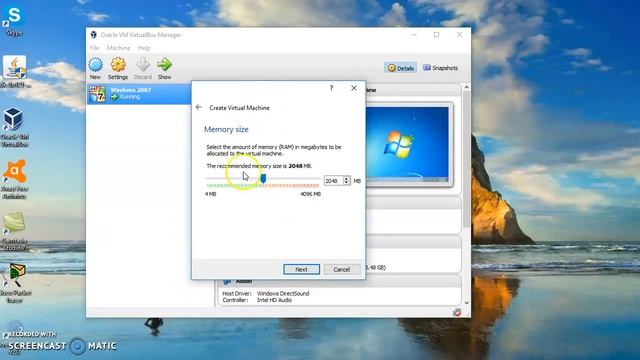Click the Cancel button
This screenshot has width=640, height=360.
342,269
